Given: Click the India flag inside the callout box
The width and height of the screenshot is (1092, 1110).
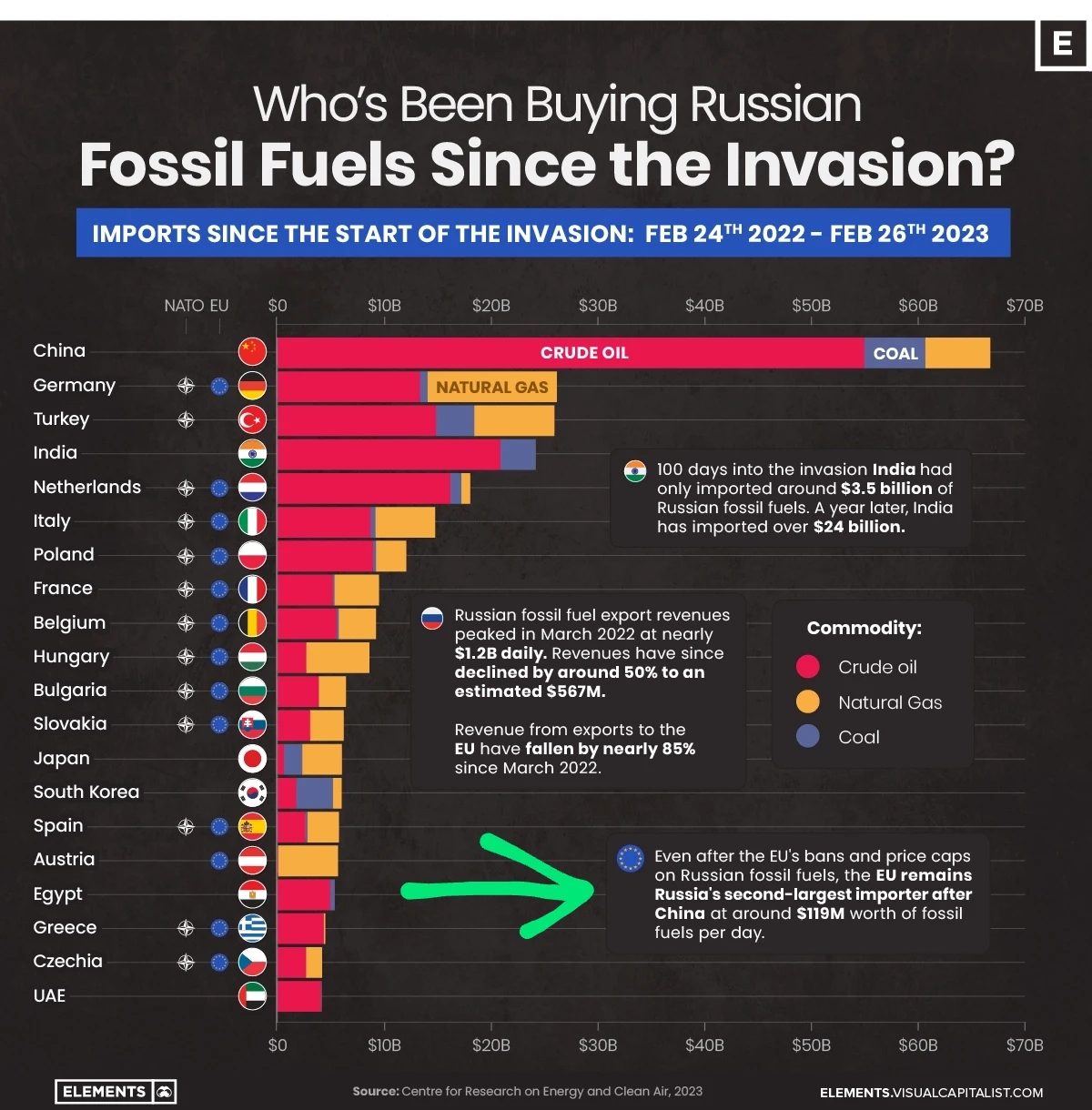Looking at the screenshot, I should tap(635, 471).
